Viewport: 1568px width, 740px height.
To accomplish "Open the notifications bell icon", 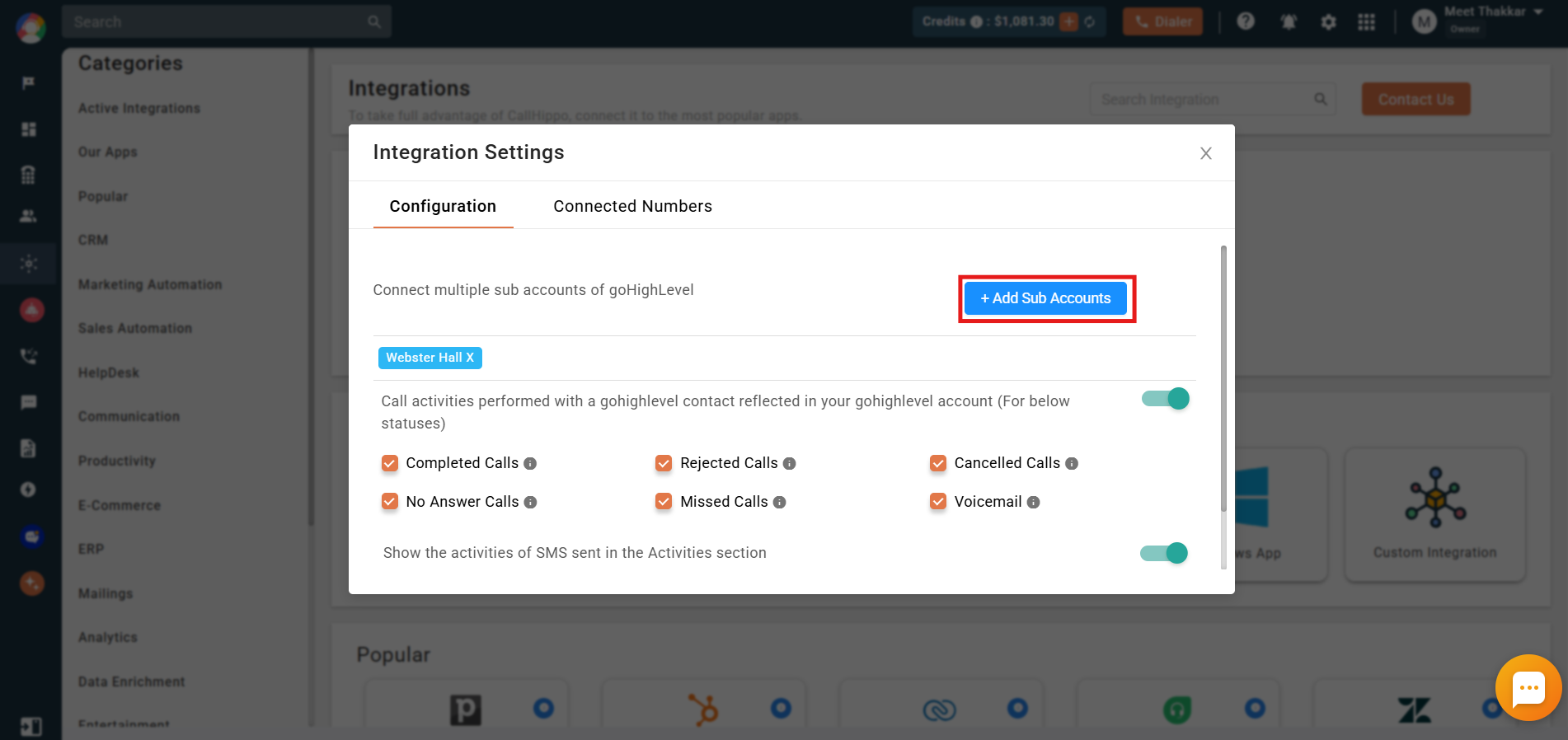I will coord(1289,22).
